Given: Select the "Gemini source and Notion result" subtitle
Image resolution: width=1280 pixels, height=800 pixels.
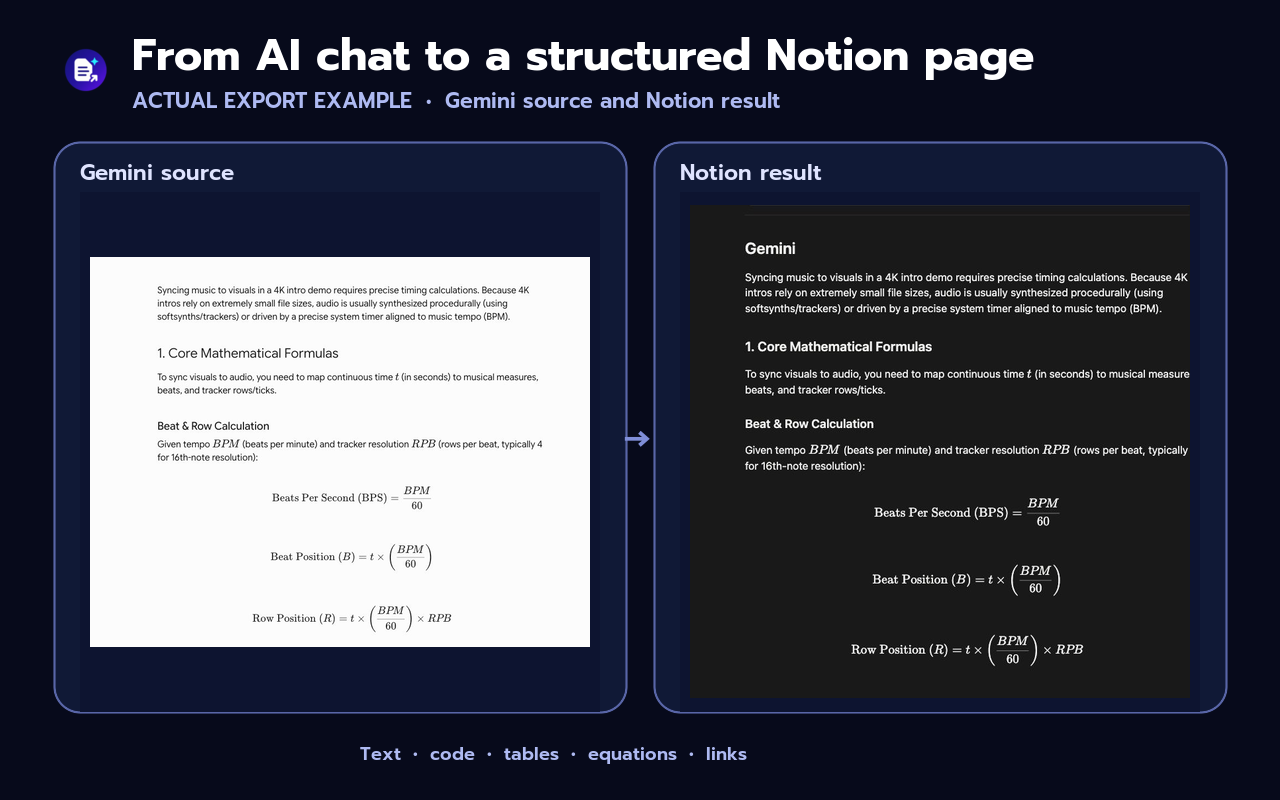Looking at the screenshot, I should click(x=612, y=101).
